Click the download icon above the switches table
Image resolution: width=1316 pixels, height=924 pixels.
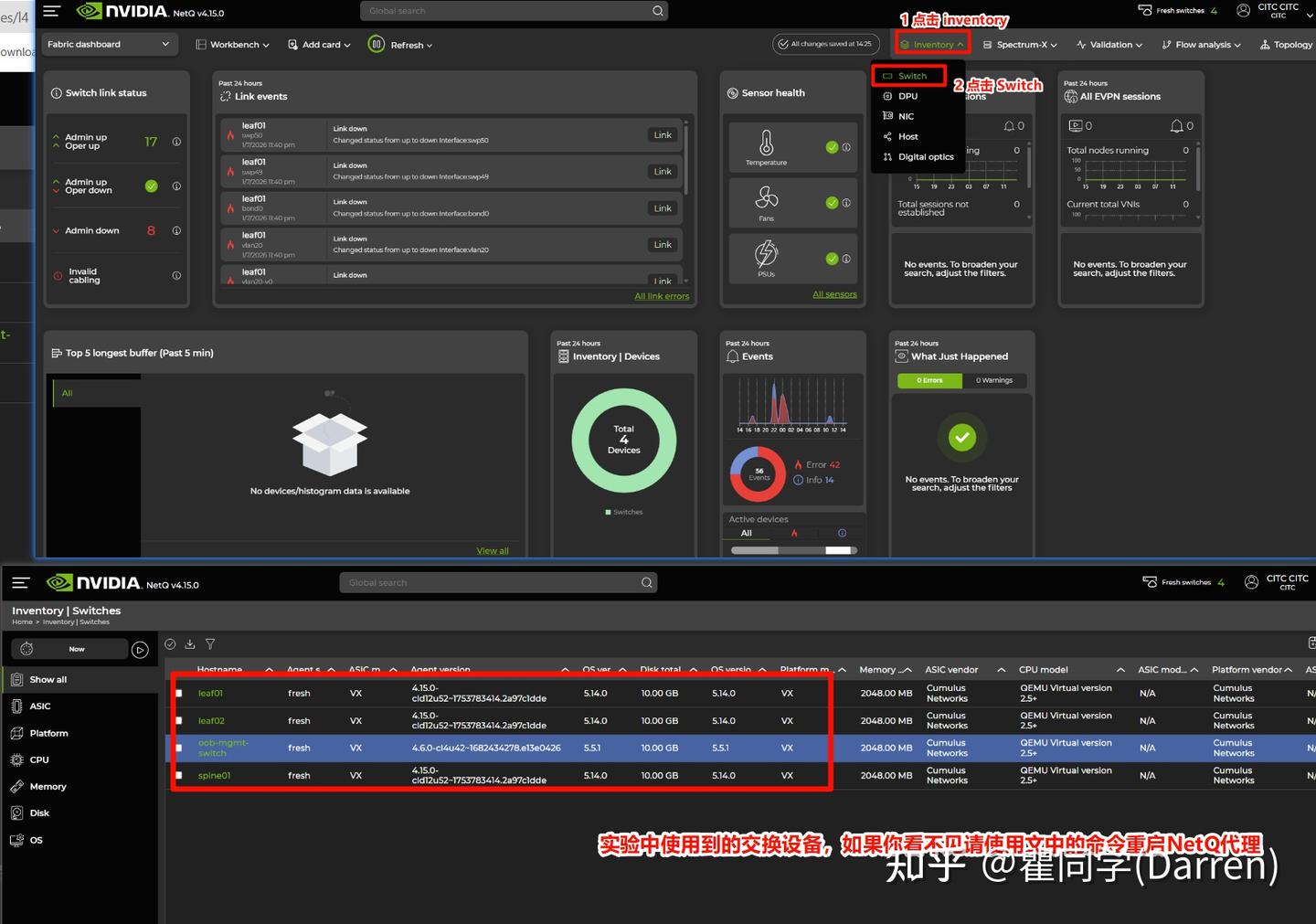click(190, 644)
